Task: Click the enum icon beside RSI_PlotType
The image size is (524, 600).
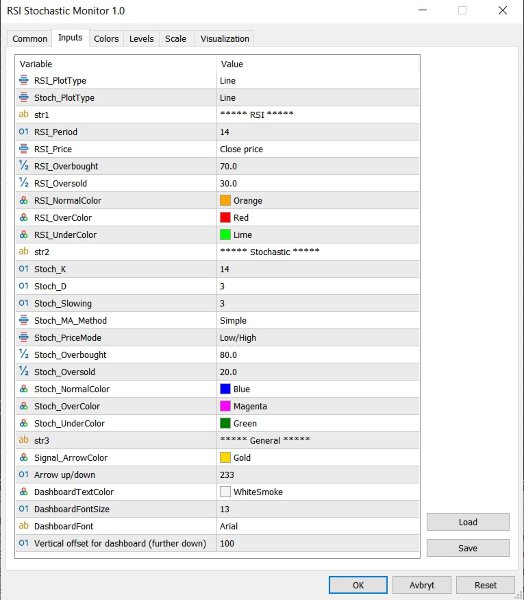Action: (x=24, y=80)
